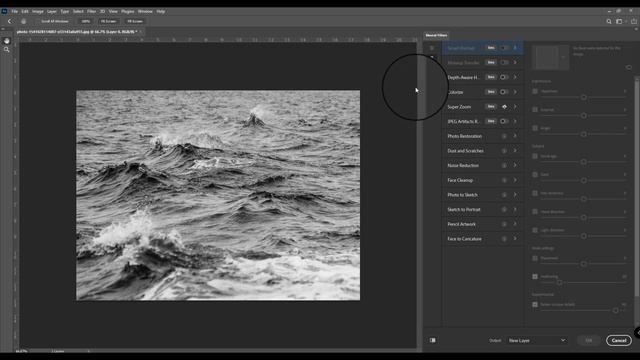Click info icon beside Photo to Sketch

click(504, 195)
